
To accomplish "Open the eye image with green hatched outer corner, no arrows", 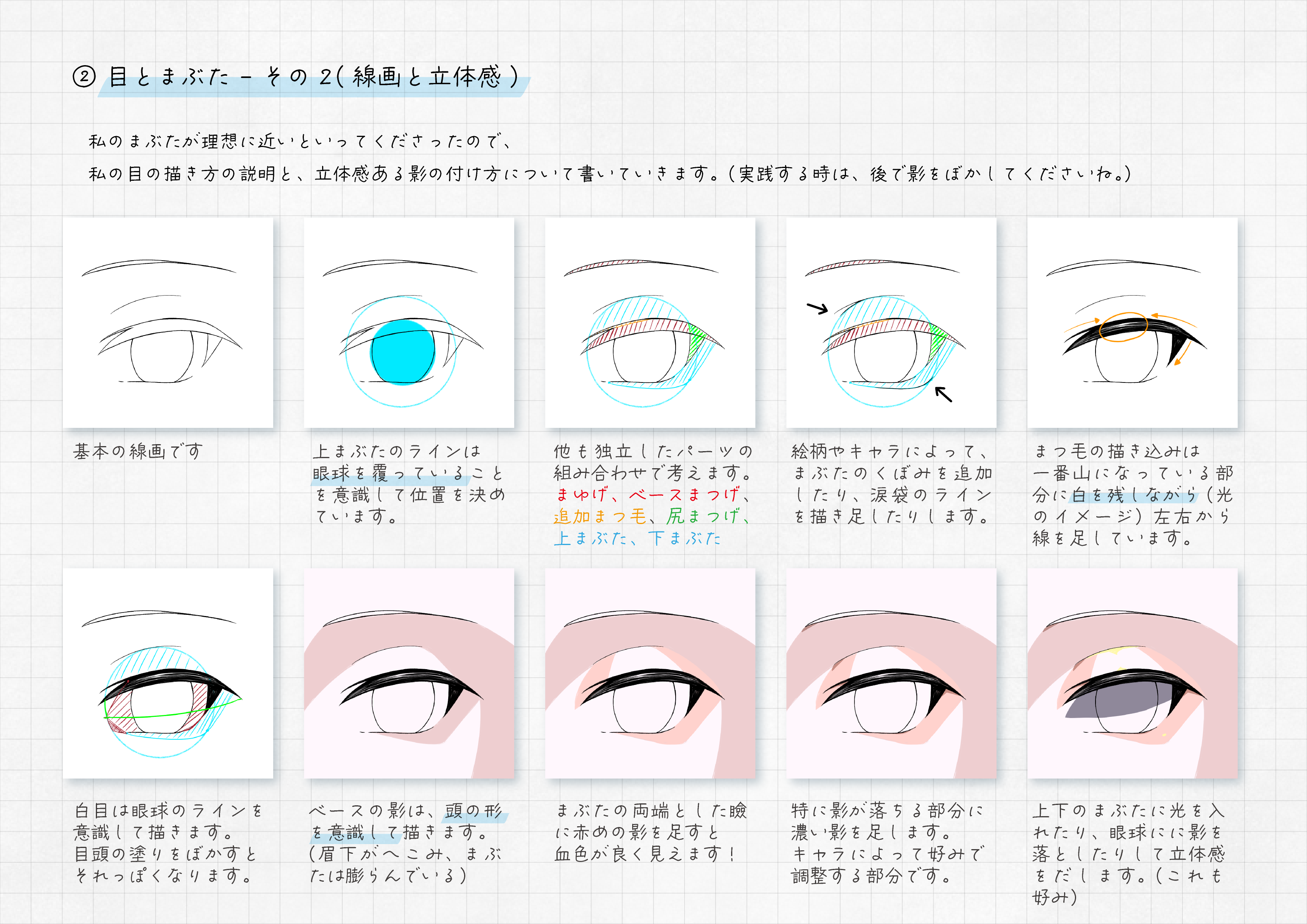I will 650,323.
